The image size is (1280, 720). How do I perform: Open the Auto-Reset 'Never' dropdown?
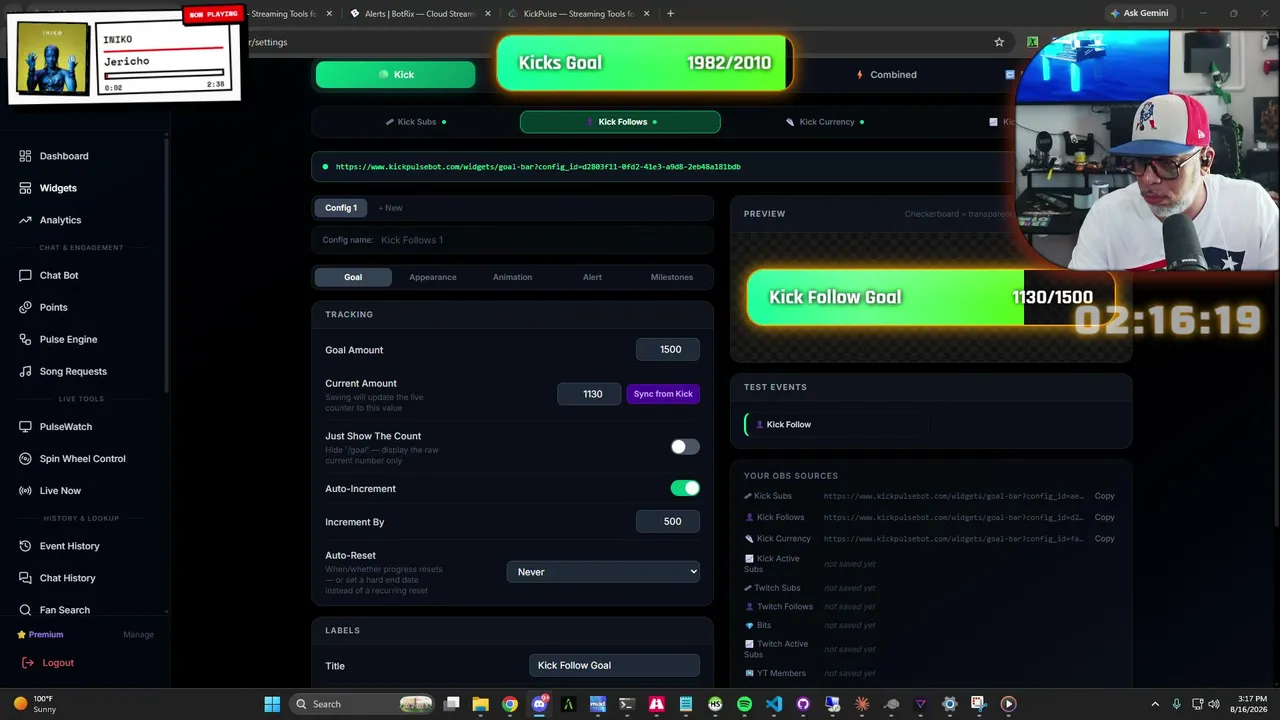(x=604, y=572)
